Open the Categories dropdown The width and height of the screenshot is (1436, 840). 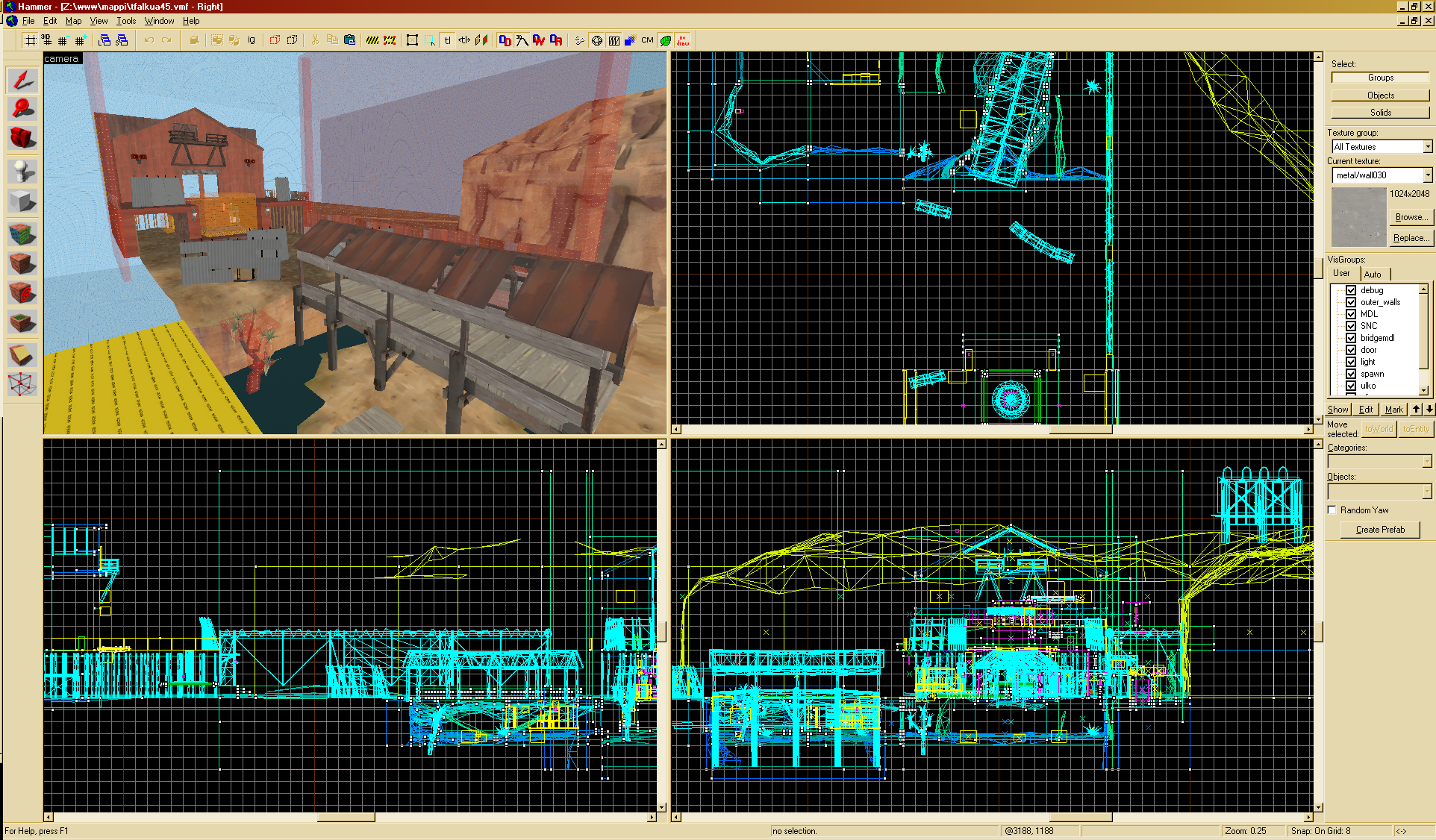(1426, 462)
